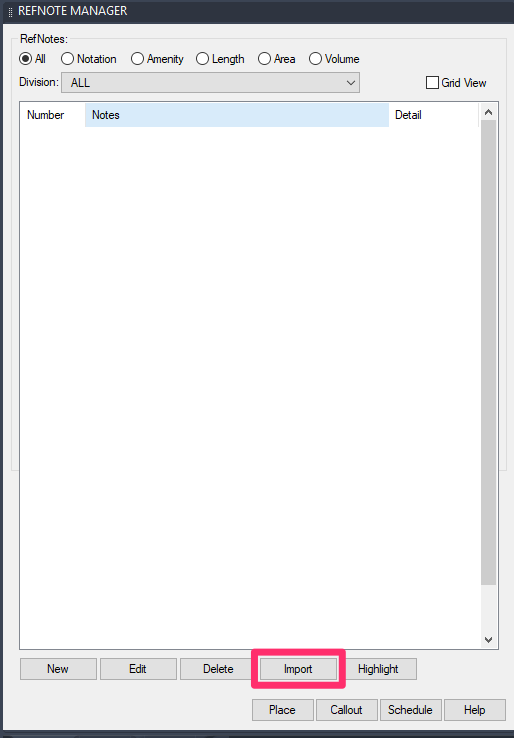Select the Notation radio button

point(67,59)
